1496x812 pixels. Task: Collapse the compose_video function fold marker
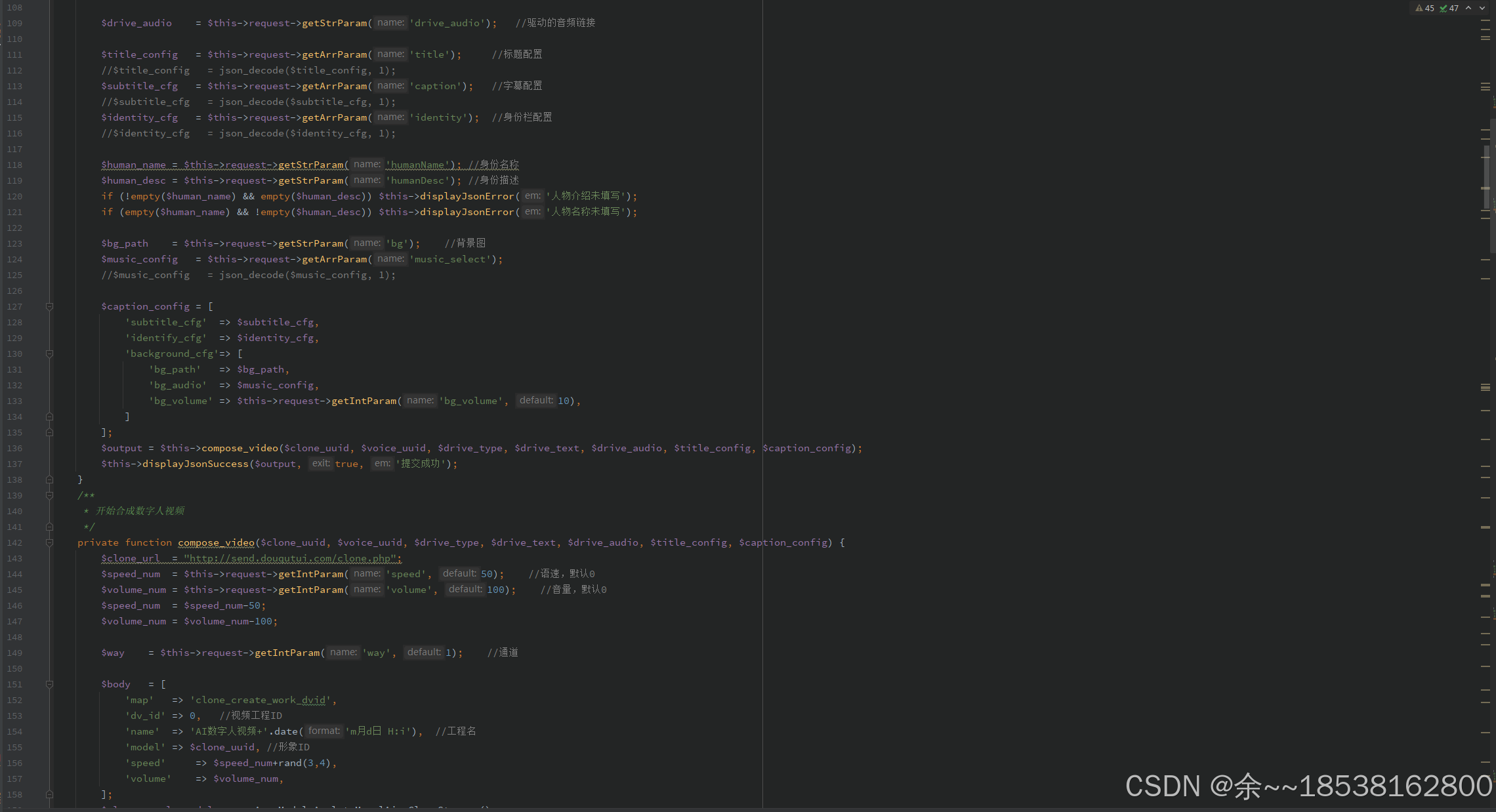pyautogui.click(x=49, y=542)
